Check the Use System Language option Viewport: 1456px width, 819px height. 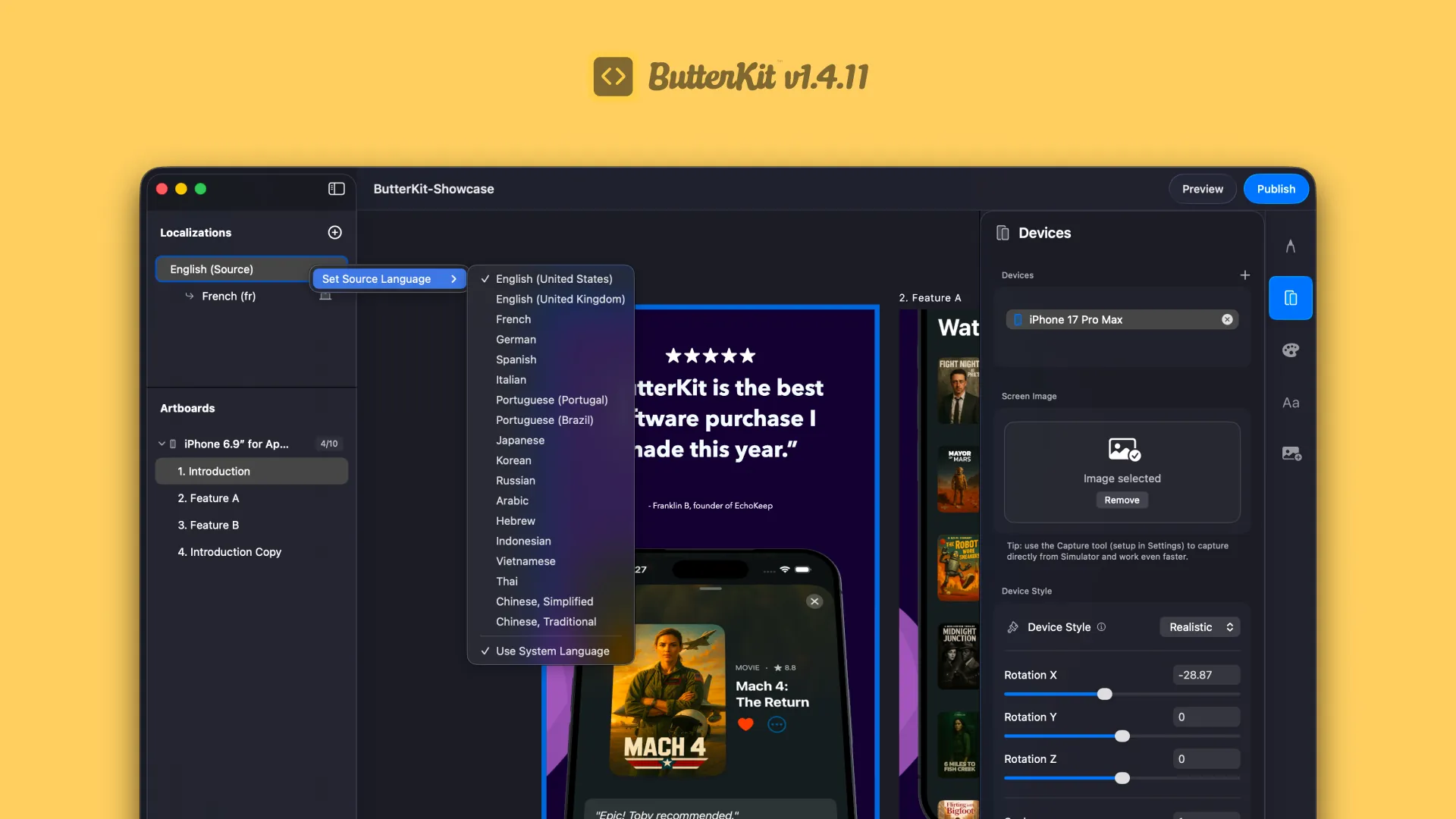552,651
